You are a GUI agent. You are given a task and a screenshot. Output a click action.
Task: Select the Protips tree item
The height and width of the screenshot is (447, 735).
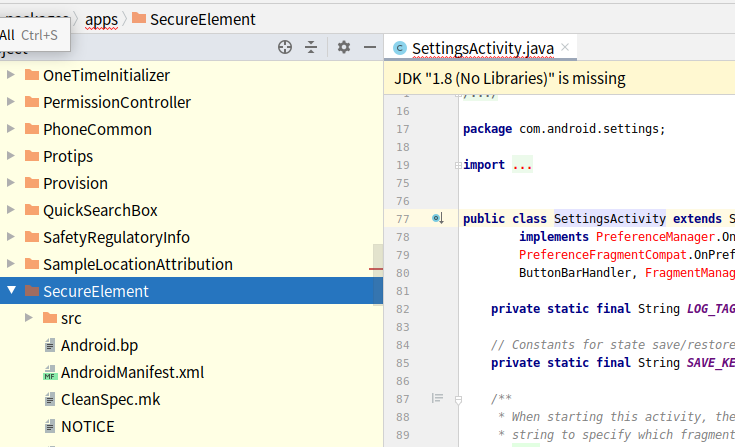click(68, 156)
